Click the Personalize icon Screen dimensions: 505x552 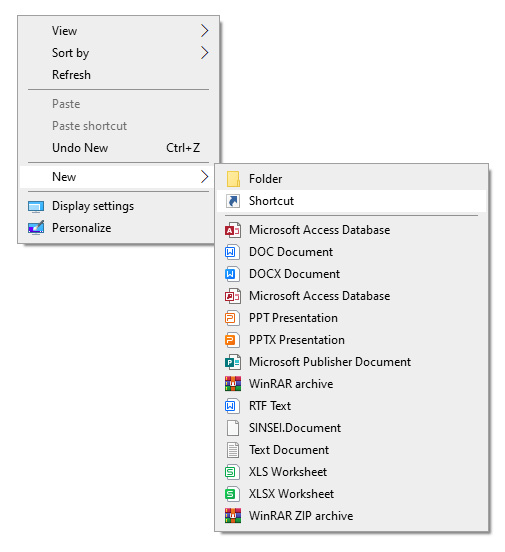click(x=36, y=228)
